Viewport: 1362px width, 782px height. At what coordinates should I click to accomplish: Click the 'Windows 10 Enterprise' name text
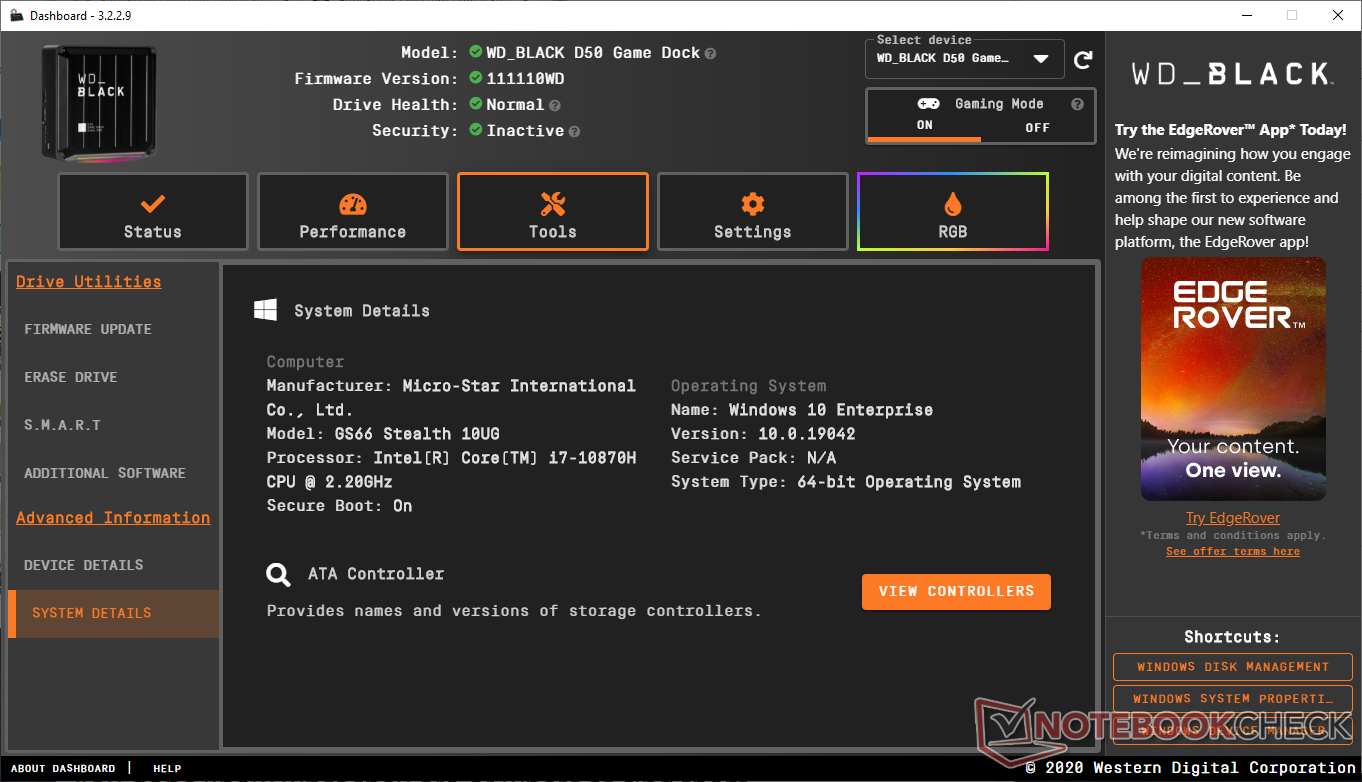tap(831, 410)
